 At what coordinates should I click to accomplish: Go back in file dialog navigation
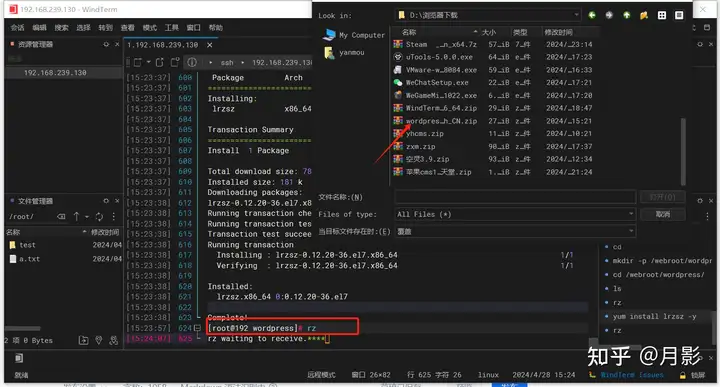[592, 15]
